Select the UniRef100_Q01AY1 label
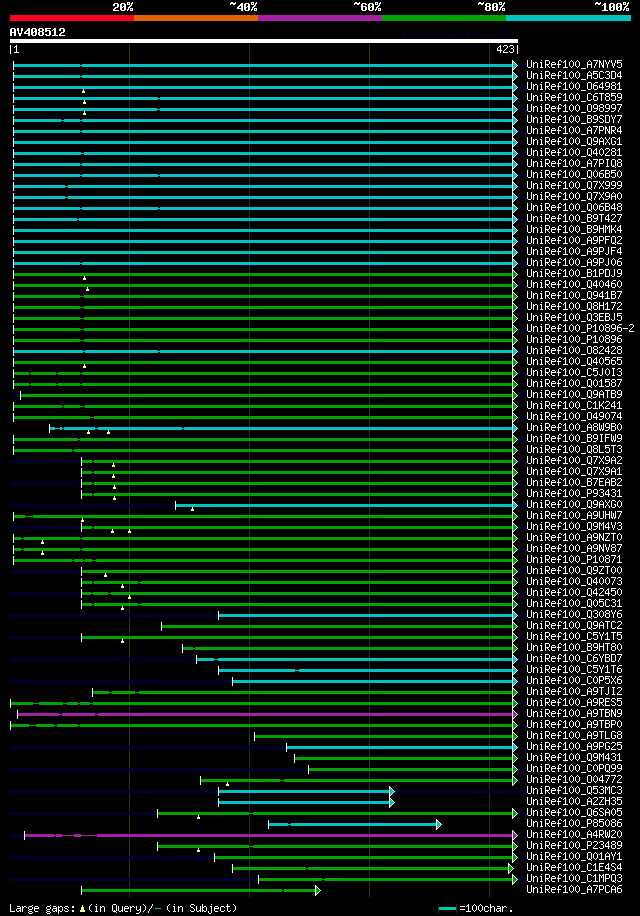The height and width of the screenshot is (916, 640). point(574,856)
